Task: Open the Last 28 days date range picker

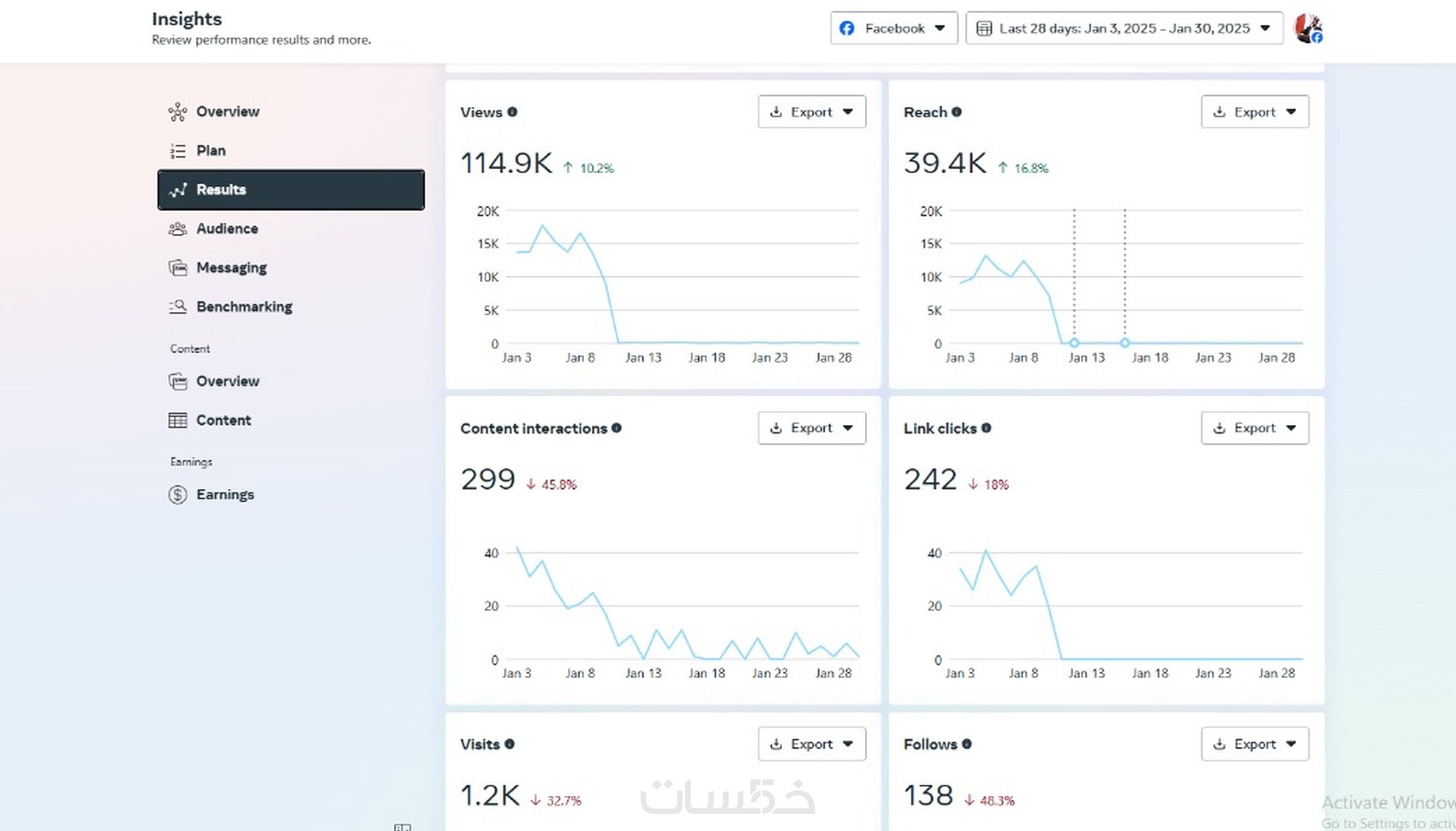Action: [x=1125, y=28]
